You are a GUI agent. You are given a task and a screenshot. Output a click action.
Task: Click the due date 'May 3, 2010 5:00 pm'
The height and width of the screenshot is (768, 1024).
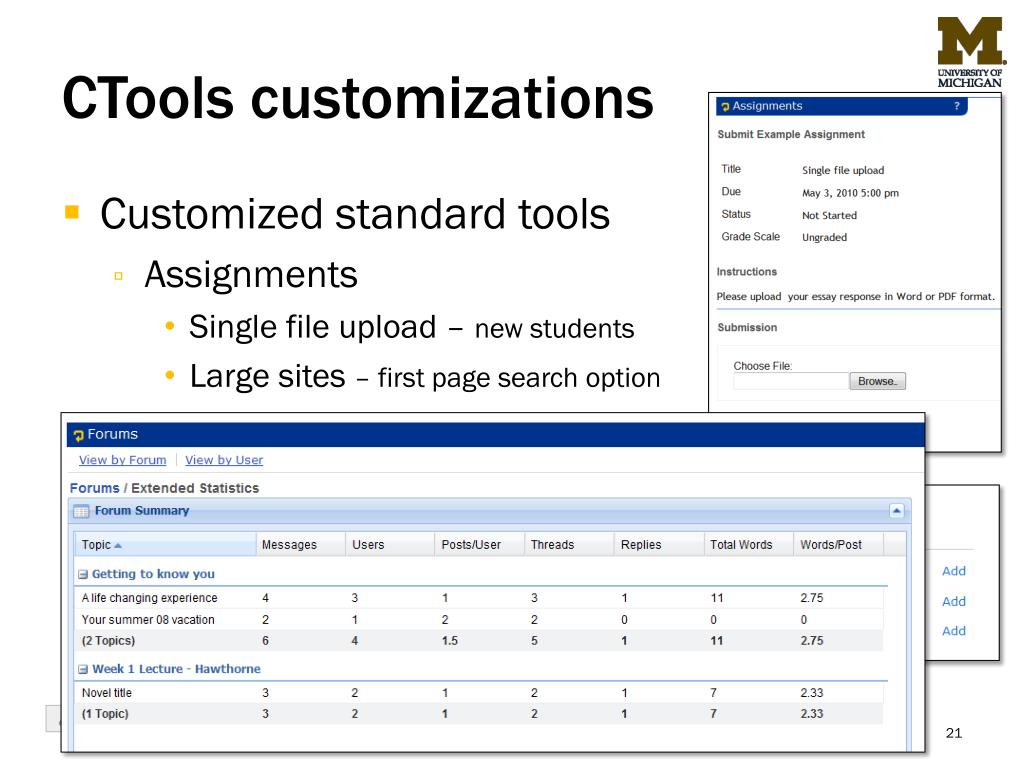[x=850, y=193]
